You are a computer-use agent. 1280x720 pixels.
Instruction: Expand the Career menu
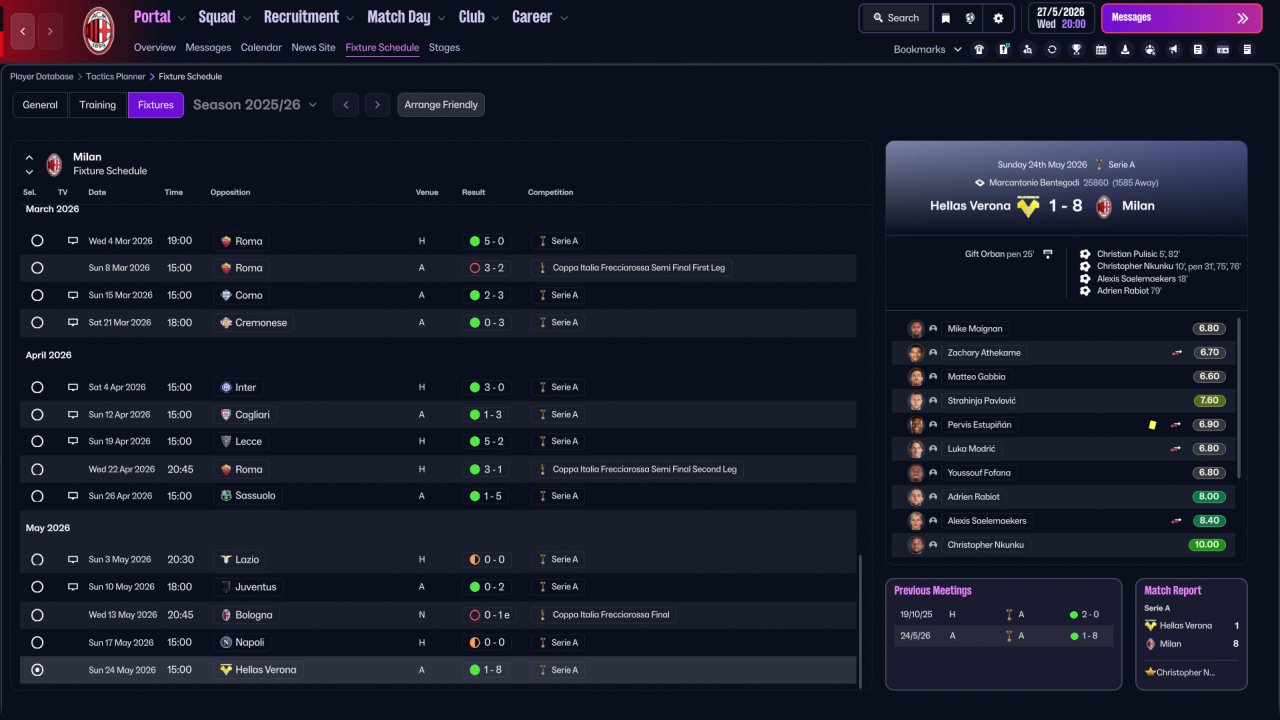[540, 17]
